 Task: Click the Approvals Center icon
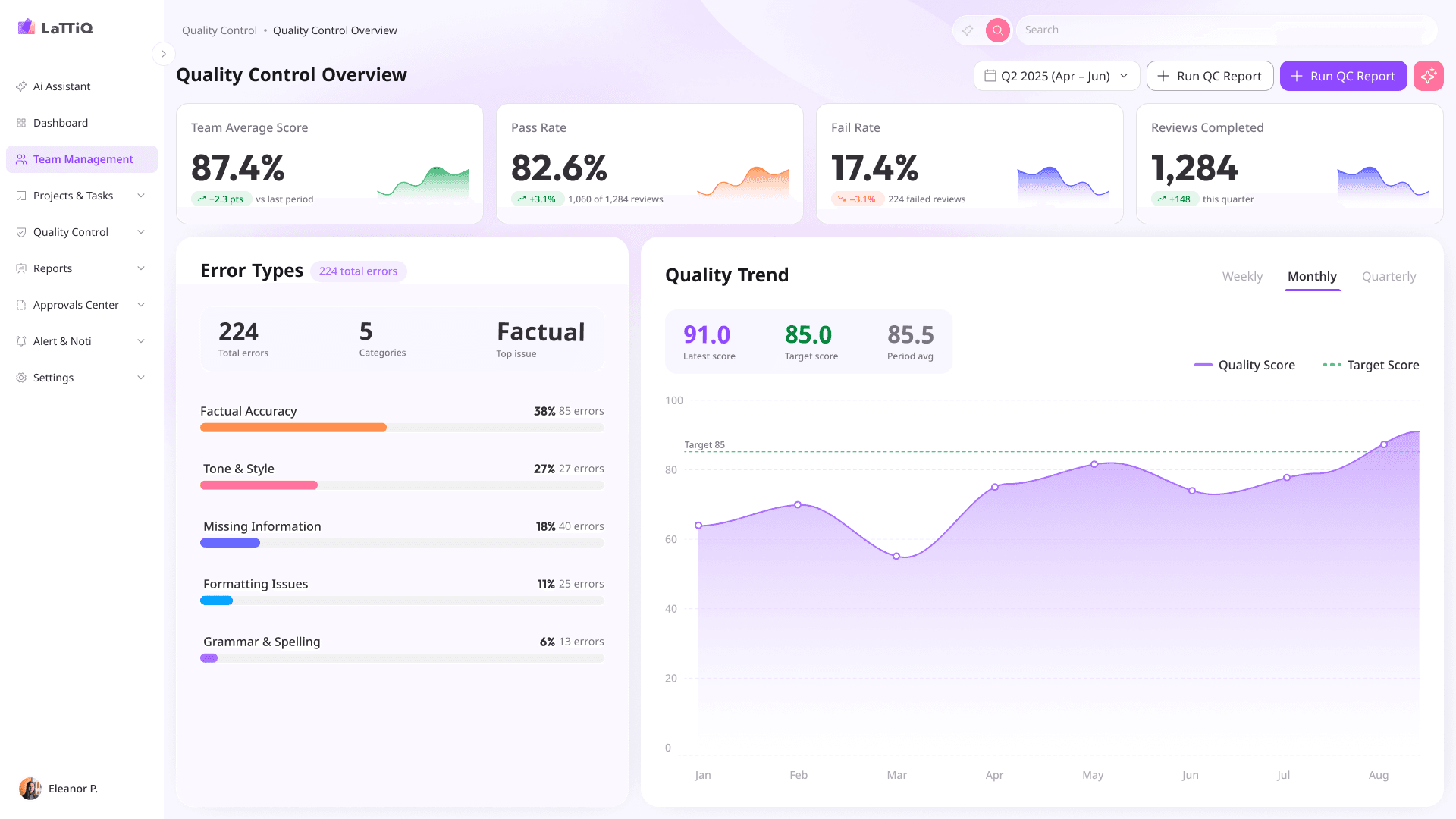(21, 305)
